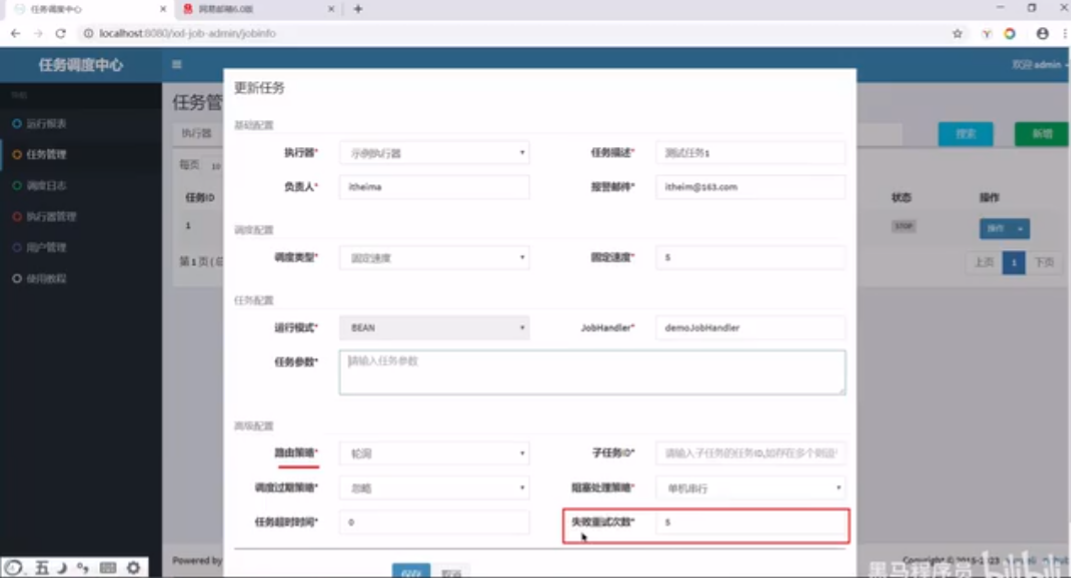Open the 运行模式 BEAN dropdown
The height and width of the screenshot is (578, 1071).
coord(434,328)
